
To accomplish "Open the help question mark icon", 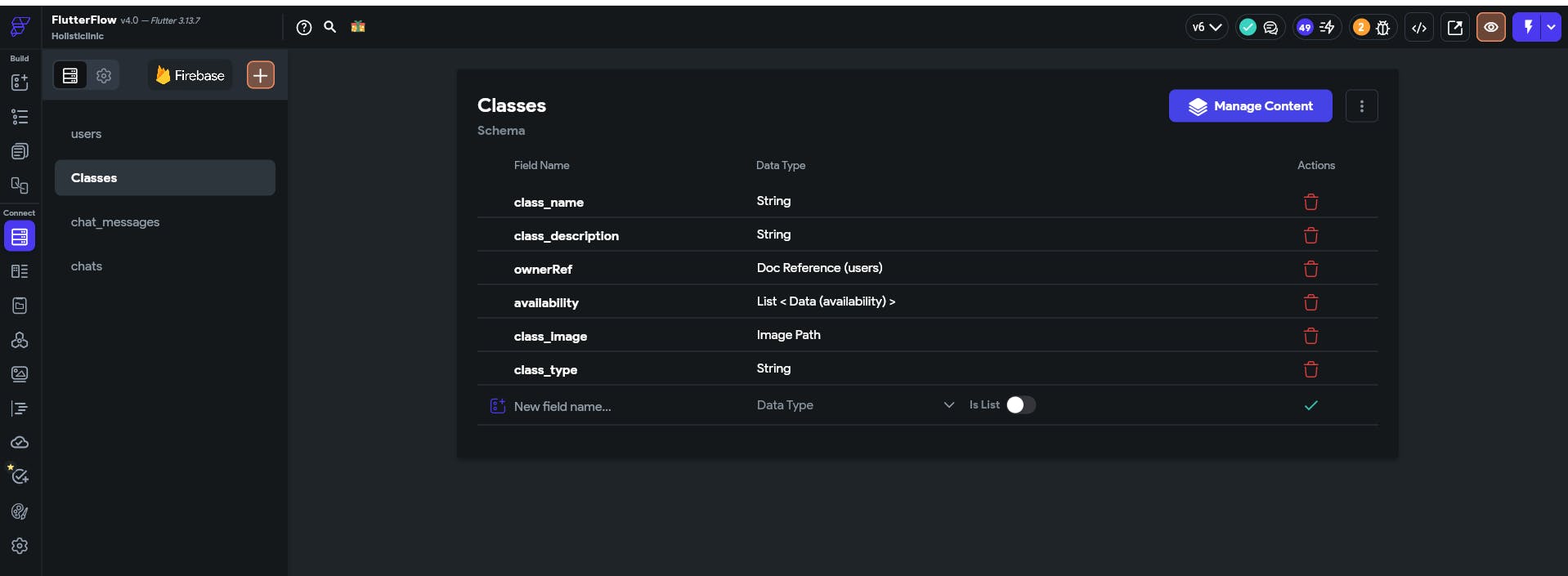I will pos(304,27).
